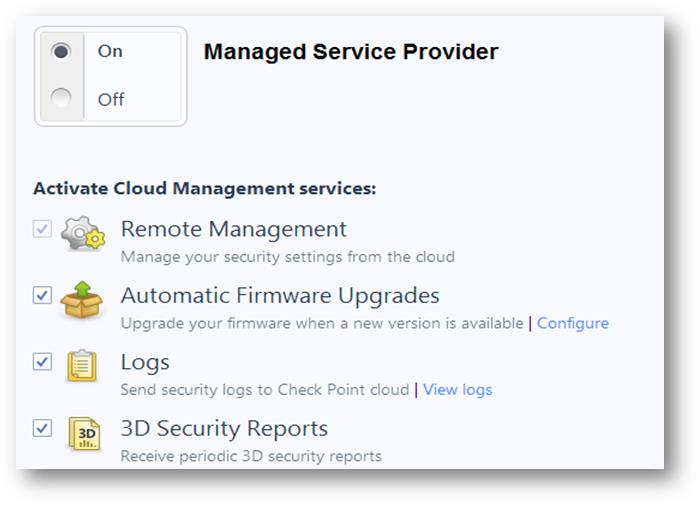Open the View logs link
The height and width of the screenshot is (505, 700).
(x=457, y=389)
